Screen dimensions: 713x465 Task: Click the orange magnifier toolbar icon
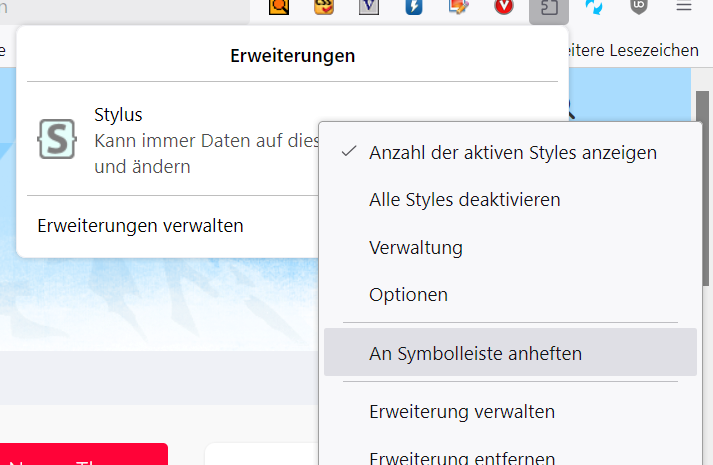point(279,7)
